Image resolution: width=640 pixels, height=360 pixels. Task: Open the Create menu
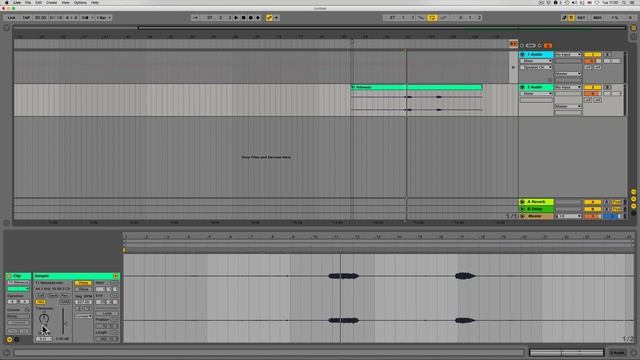click(x=51, y=2)
